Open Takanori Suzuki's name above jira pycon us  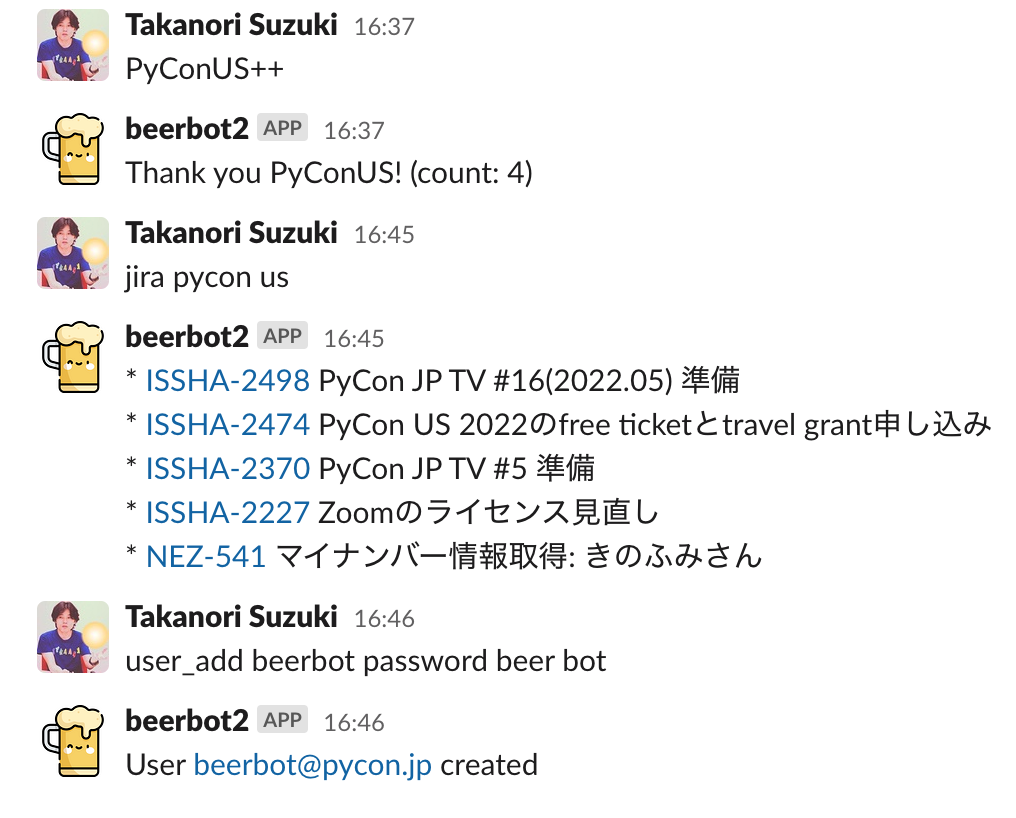tap(231, 233)
